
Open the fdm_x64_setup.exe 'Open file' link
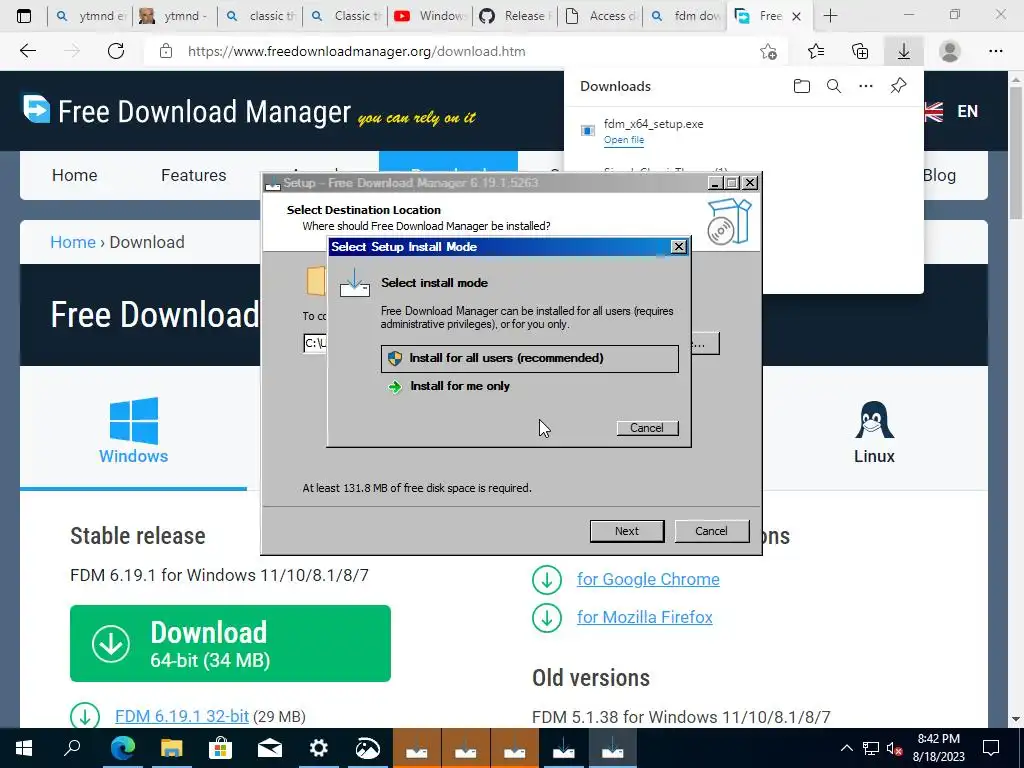click(624, 140)
